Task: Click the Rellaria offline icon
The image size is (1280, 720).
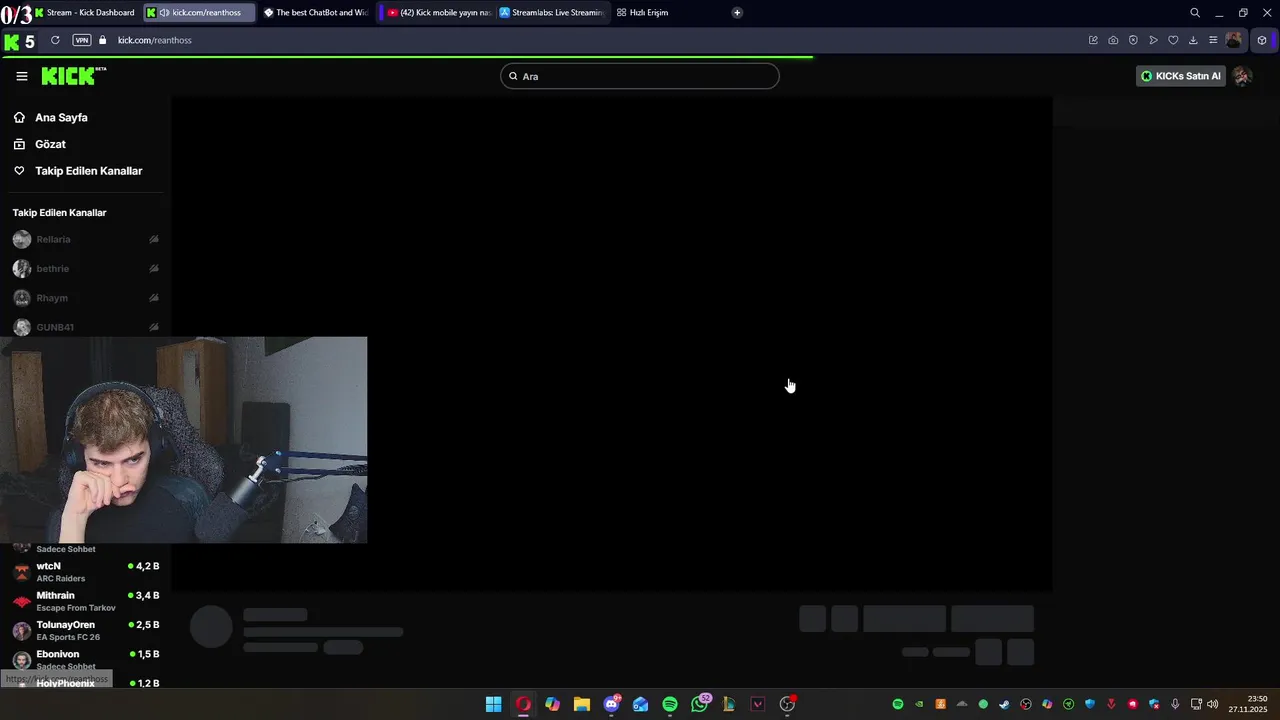Action: coord(154,240)
